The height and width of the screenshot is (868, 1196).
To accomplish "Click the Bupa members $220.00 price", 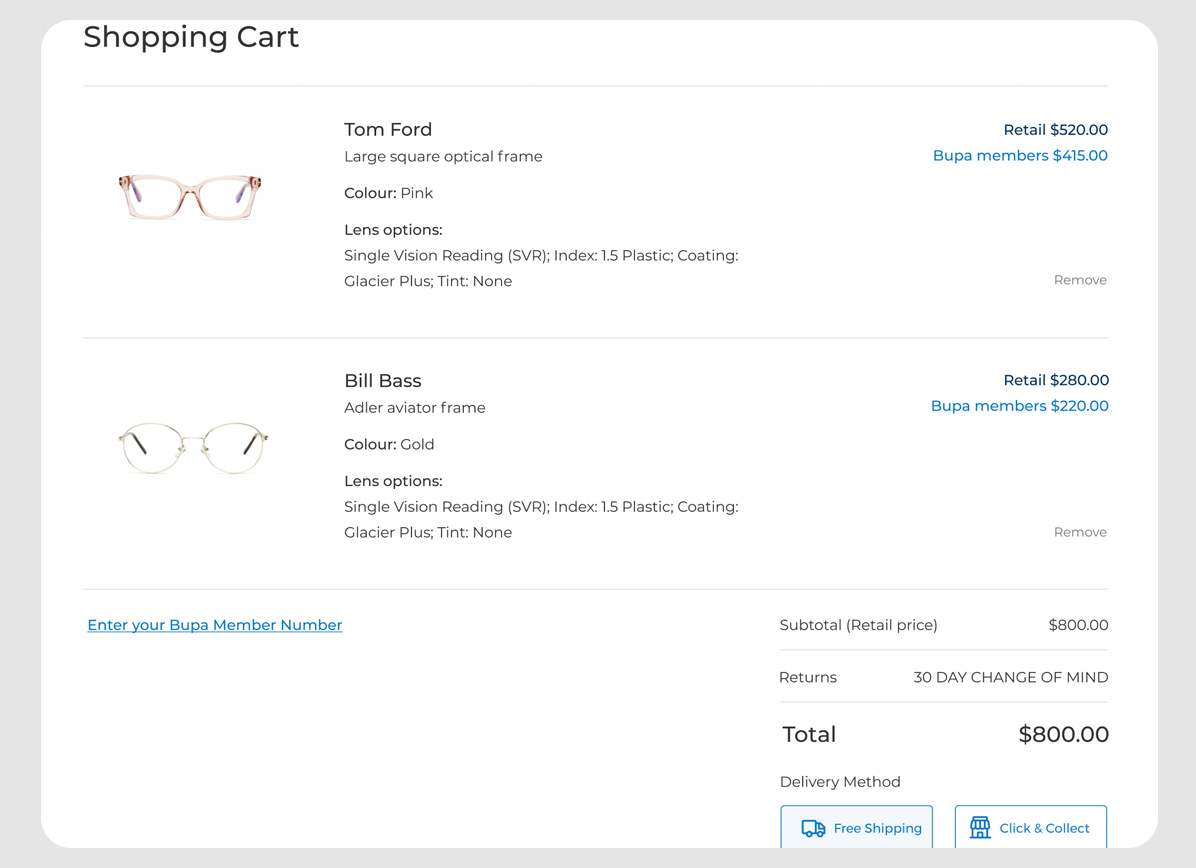I will (x=1020, y=406).
